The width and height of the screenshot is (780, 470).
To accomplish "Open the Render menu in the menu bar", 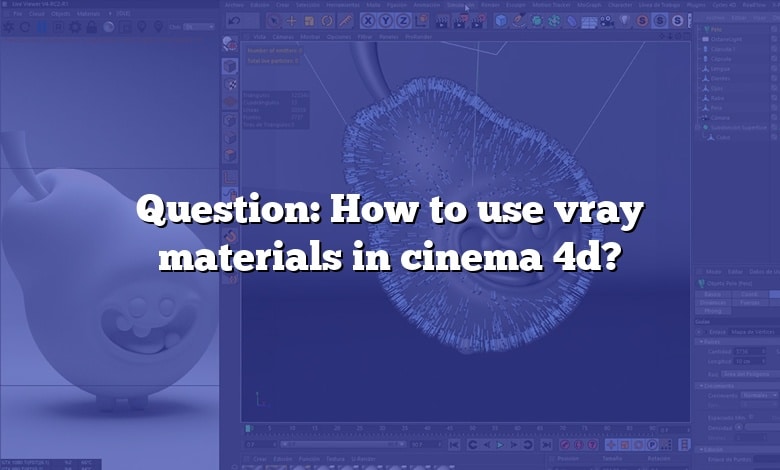I will (490, 4).
